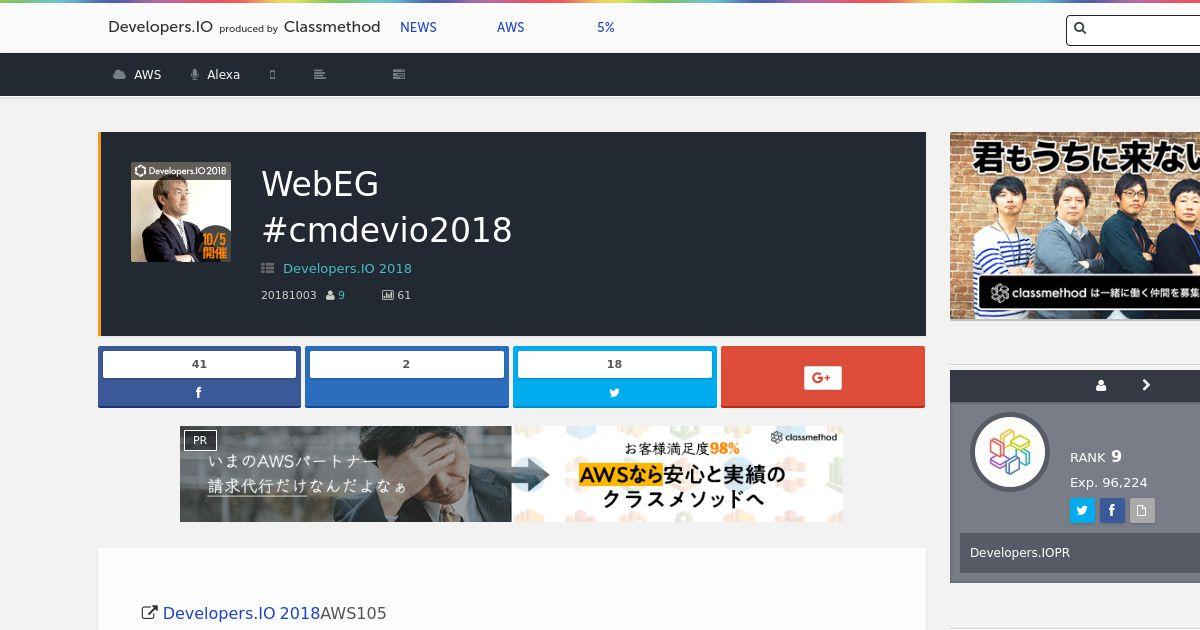This screenshot has height=630, width=1200.
Task: Click the Classmethod name in the header
Action: [332, 27]
